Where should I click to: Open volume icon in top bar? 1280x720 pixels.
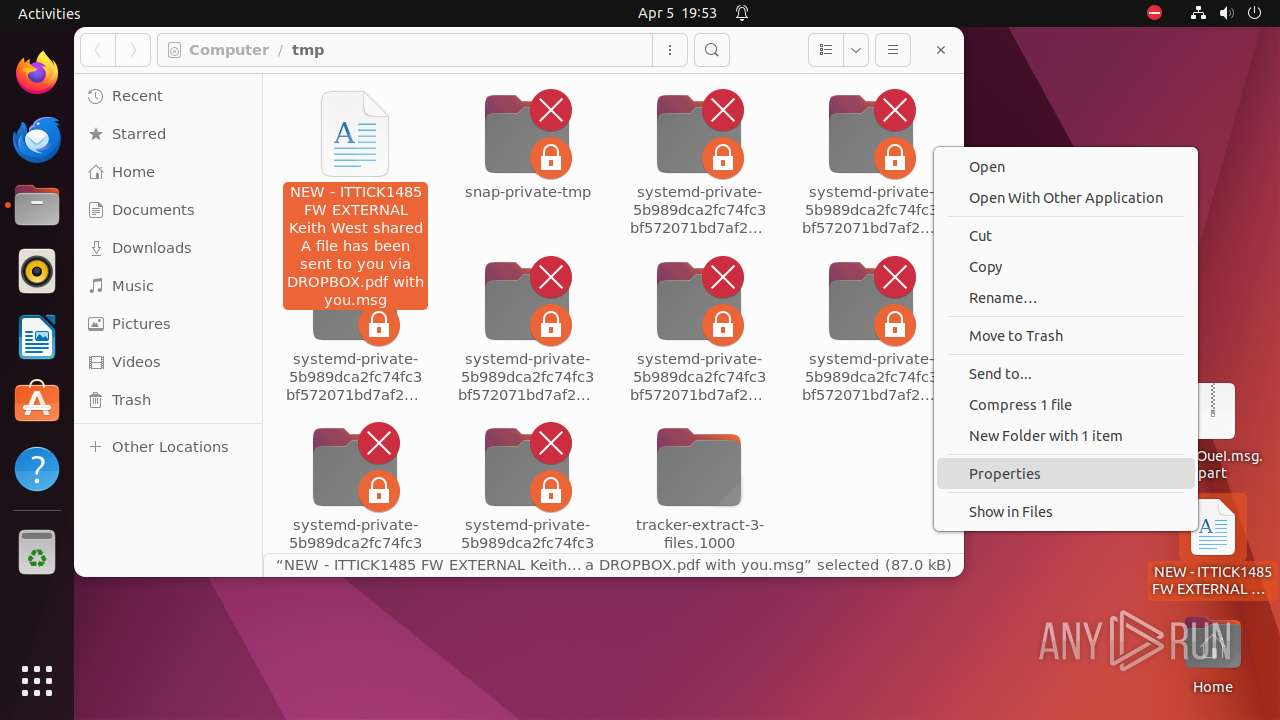[x=1225, y=13]
